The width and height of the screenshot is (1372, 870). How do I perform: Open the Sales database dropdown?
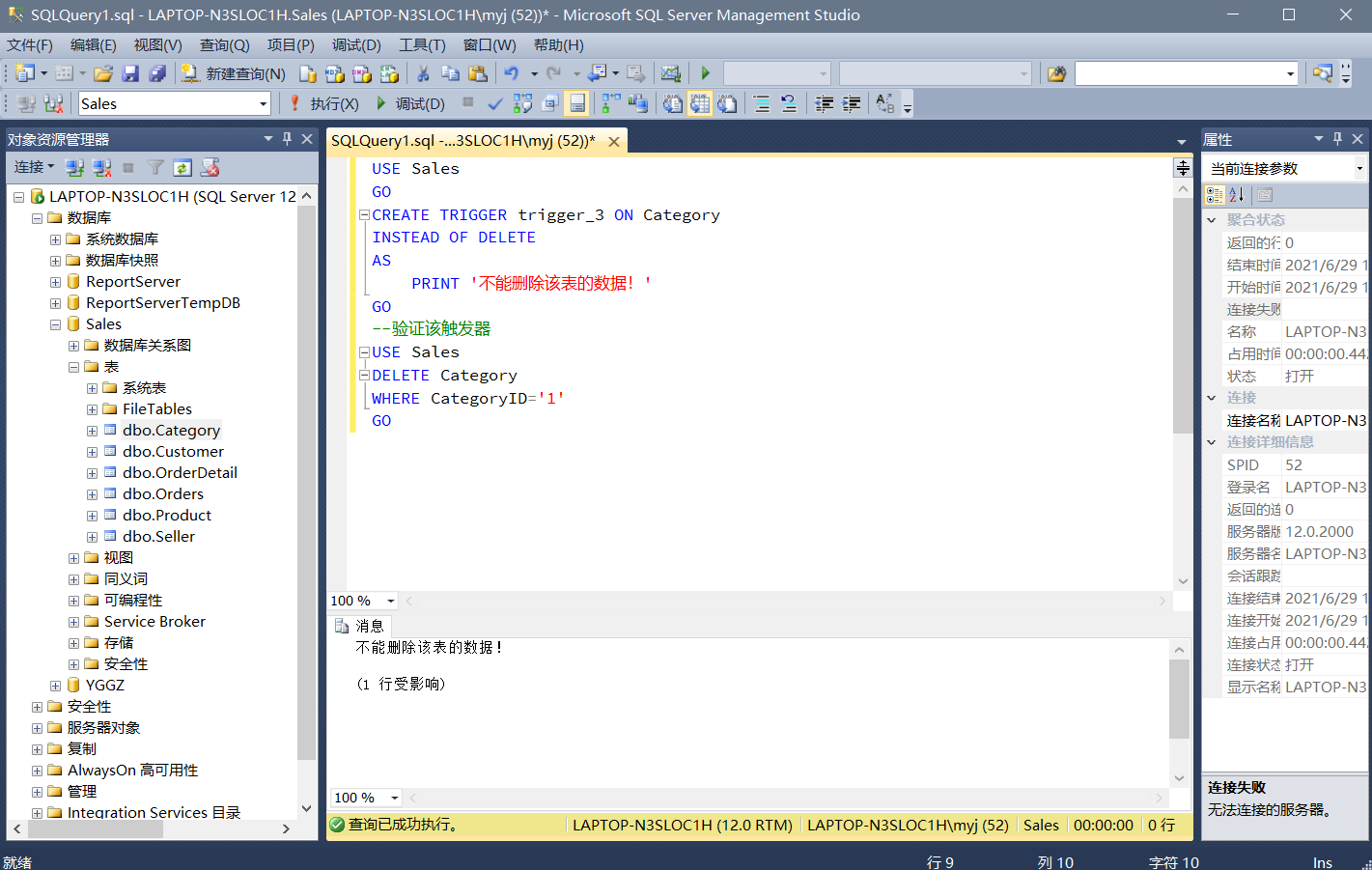coord(263,103)
